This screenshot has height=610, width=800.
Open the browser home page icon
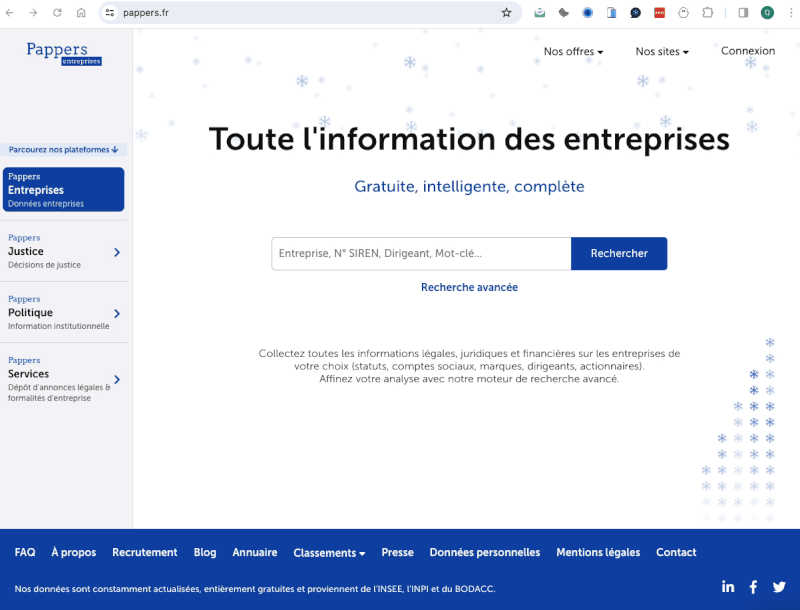81,13
